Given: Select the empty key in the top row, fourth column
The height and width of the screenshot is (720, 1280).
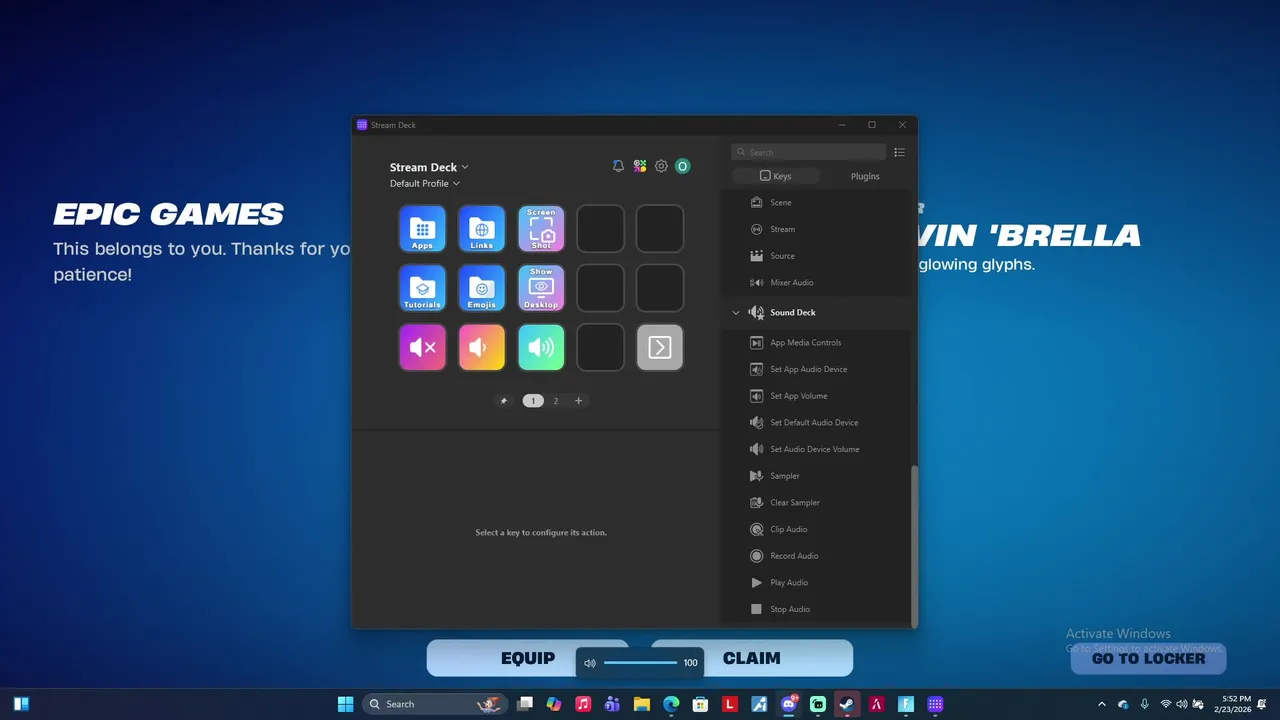Looking at the screenshot, I should coord(600,229).
